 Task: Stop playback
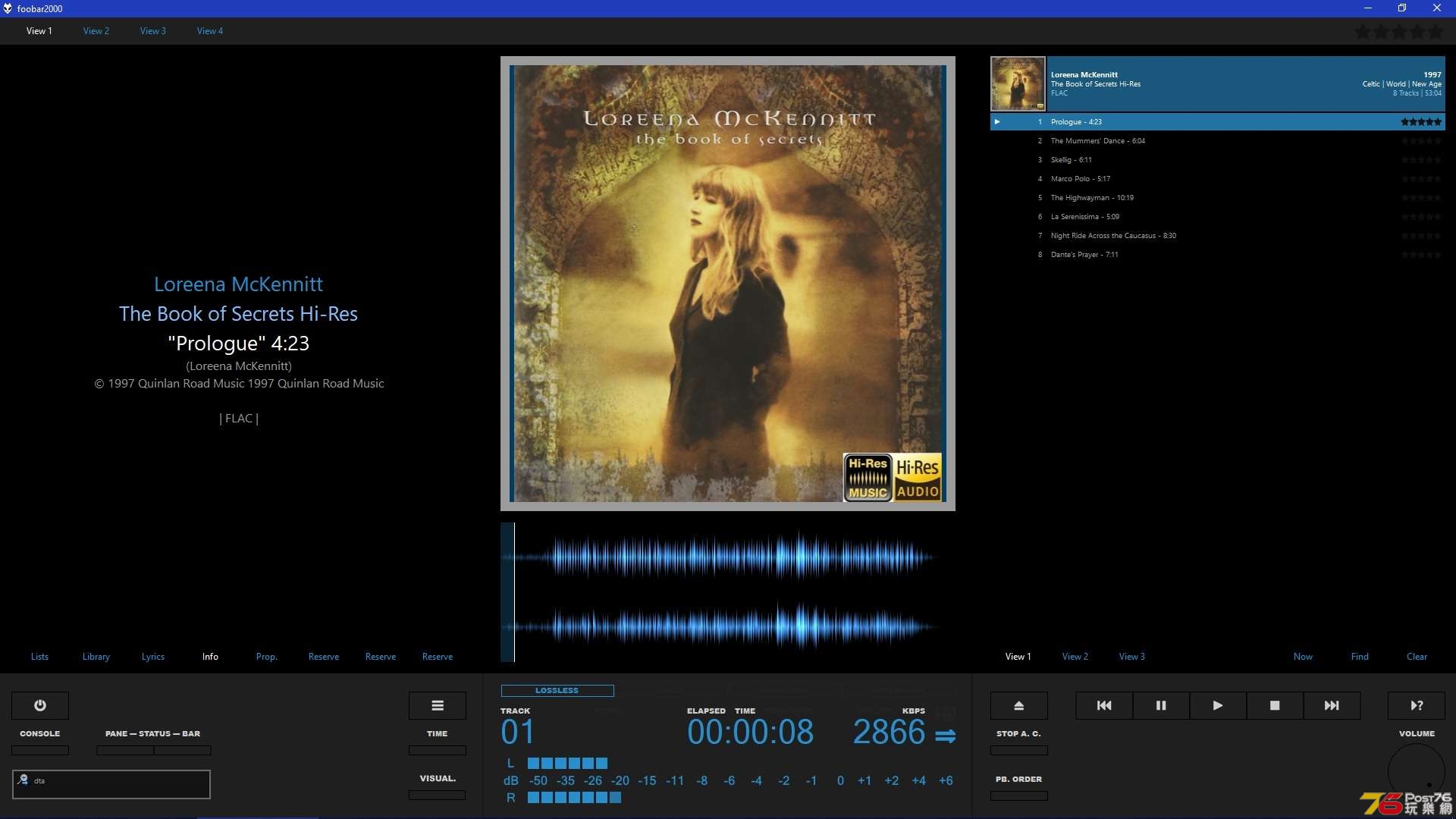pyautogui.click(x=1275, y=705)
